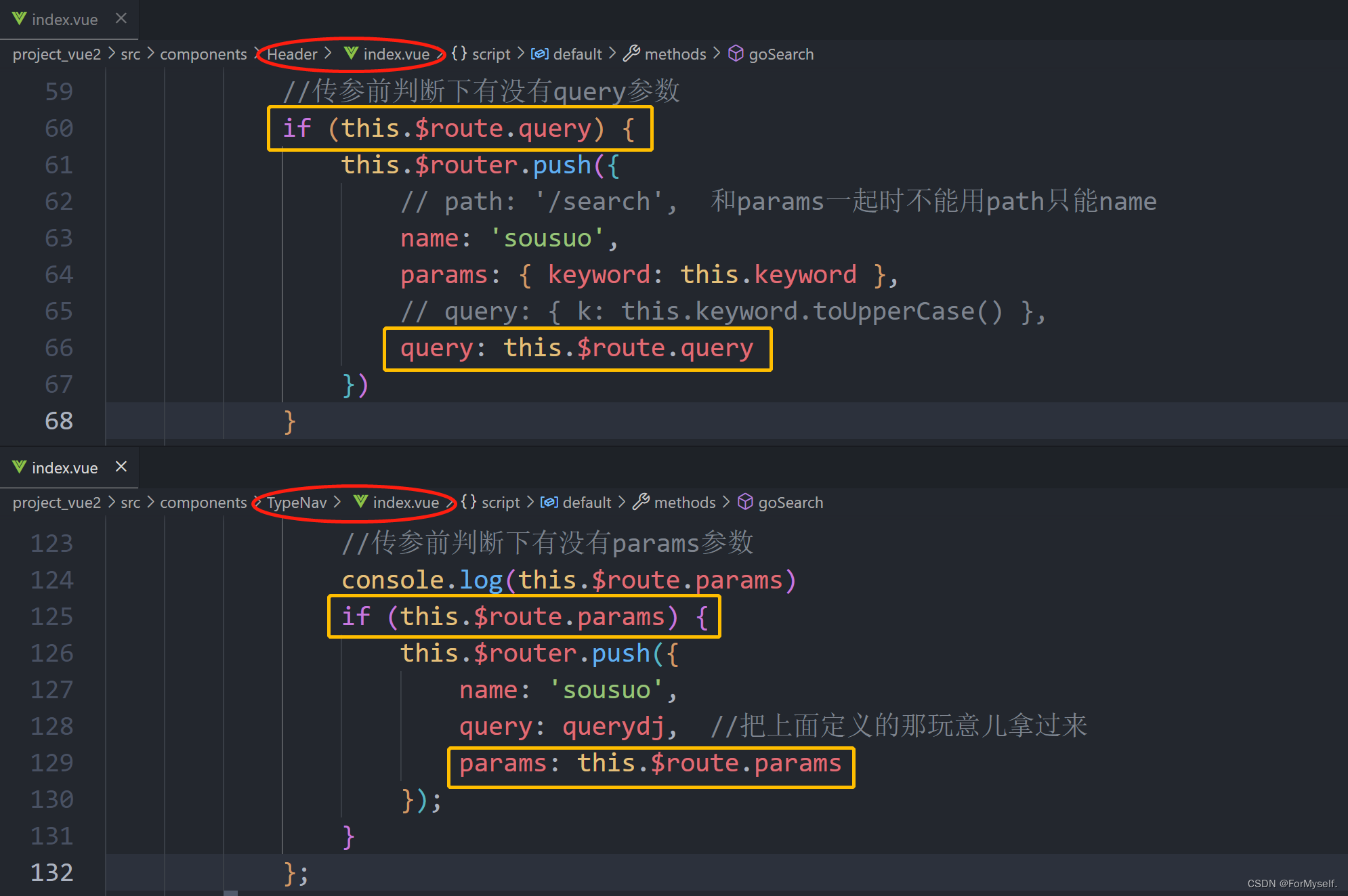1348x896 pixels.
Task: Expand the chevron after TypeNav in bottom breadcrumb
Action: [337, 502]
